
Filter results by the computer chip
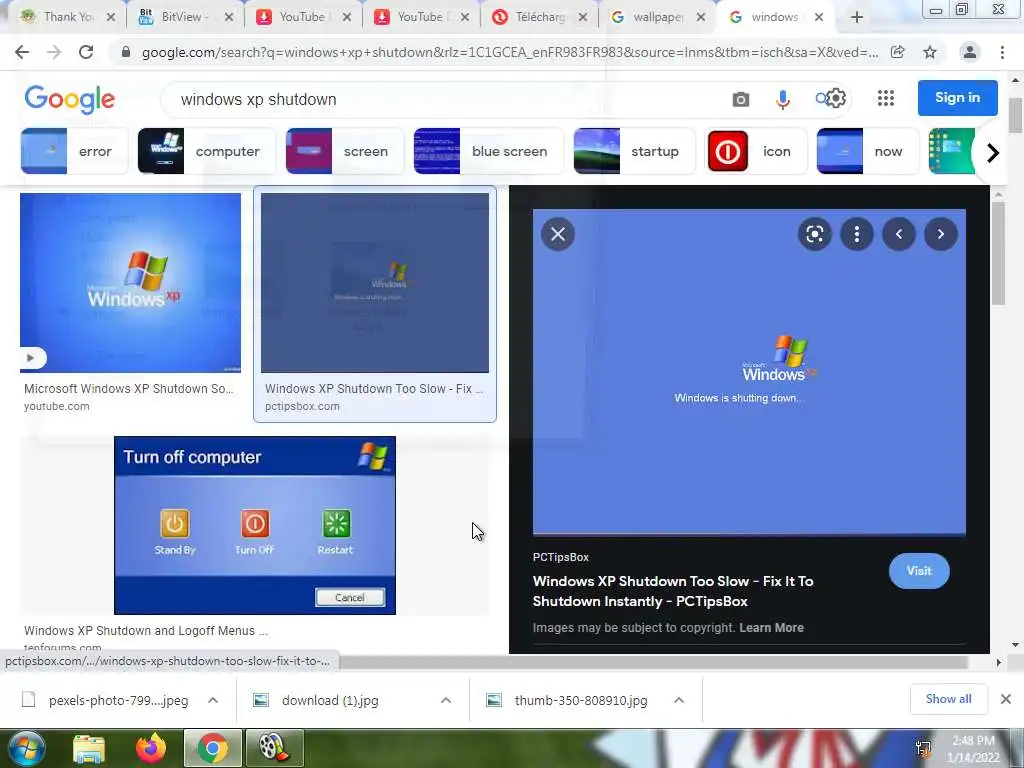point(206,152)
